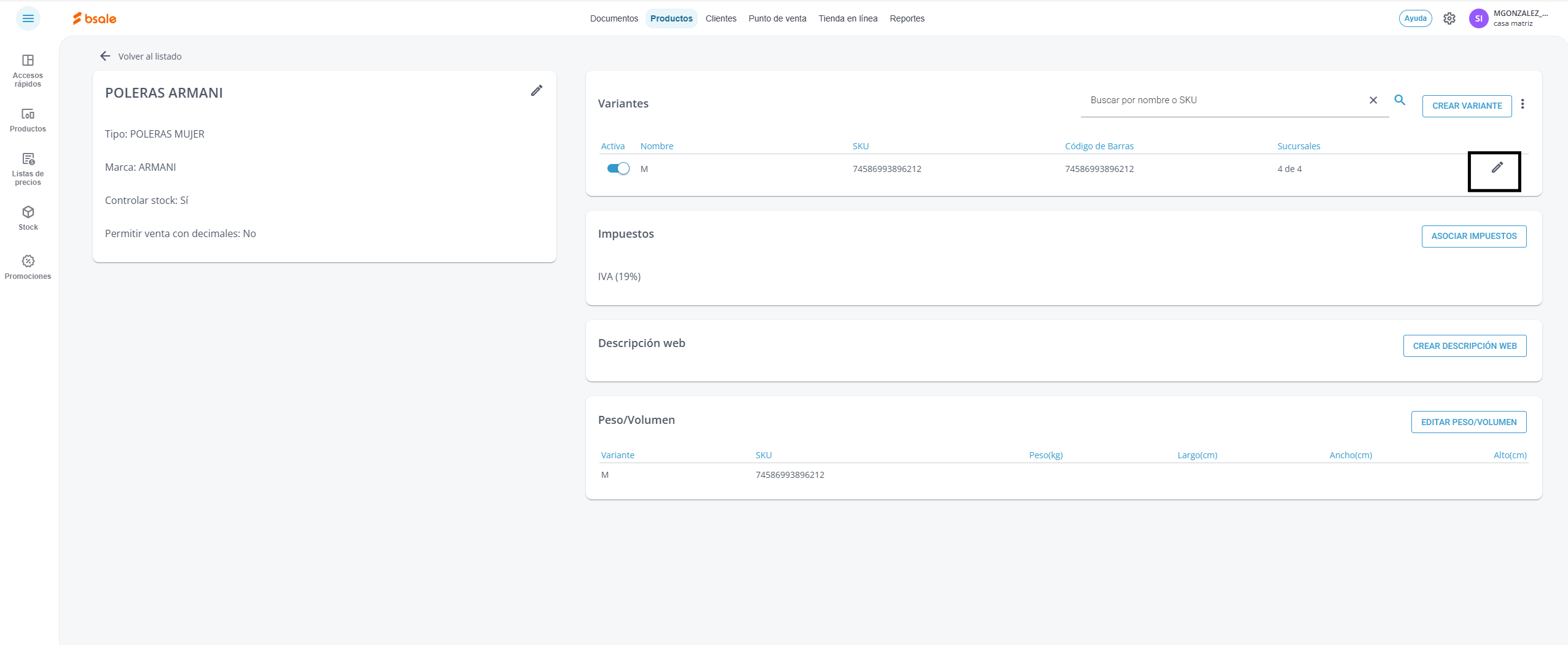Open the Punto de venta menu

778,18
